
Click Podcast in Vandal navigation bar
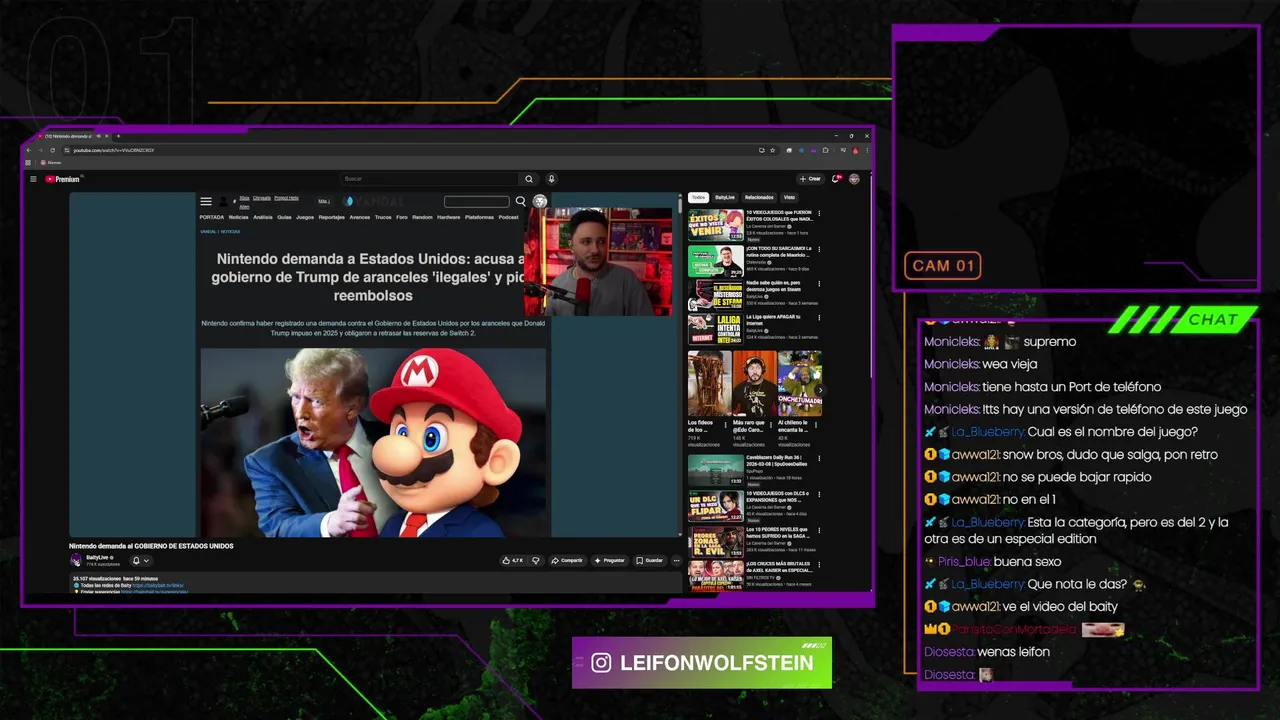point(509,217)
